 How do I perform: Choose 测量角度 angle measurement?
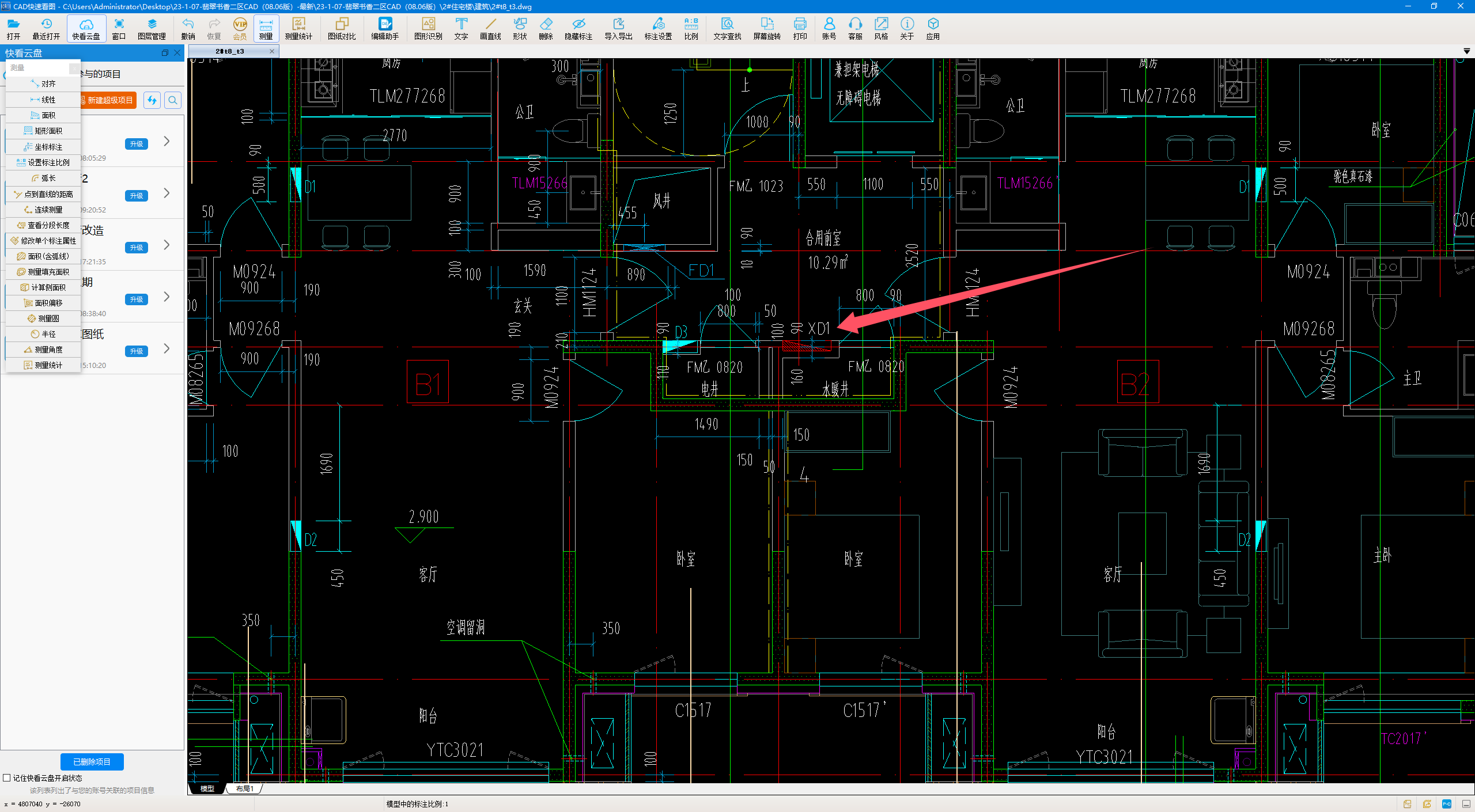43,350
